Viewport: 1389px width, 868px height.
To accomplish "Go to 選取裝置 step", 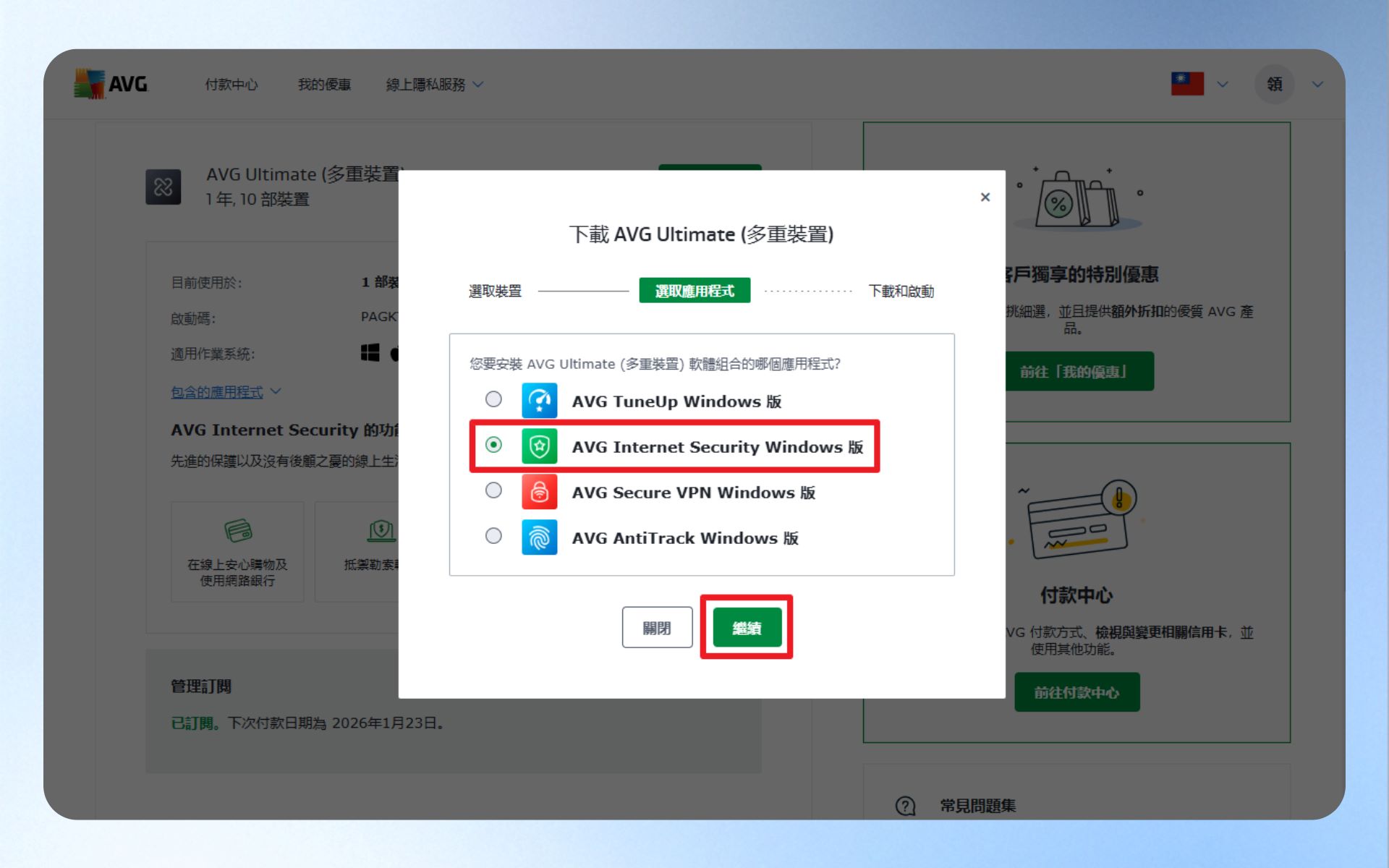I will click(x=495, y=291).
